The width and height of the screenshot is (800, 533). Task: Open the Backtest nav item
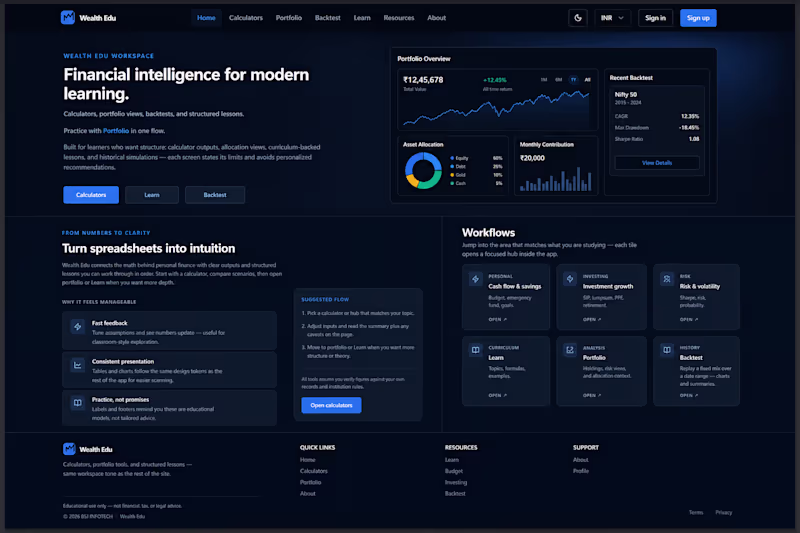[328, 18]
